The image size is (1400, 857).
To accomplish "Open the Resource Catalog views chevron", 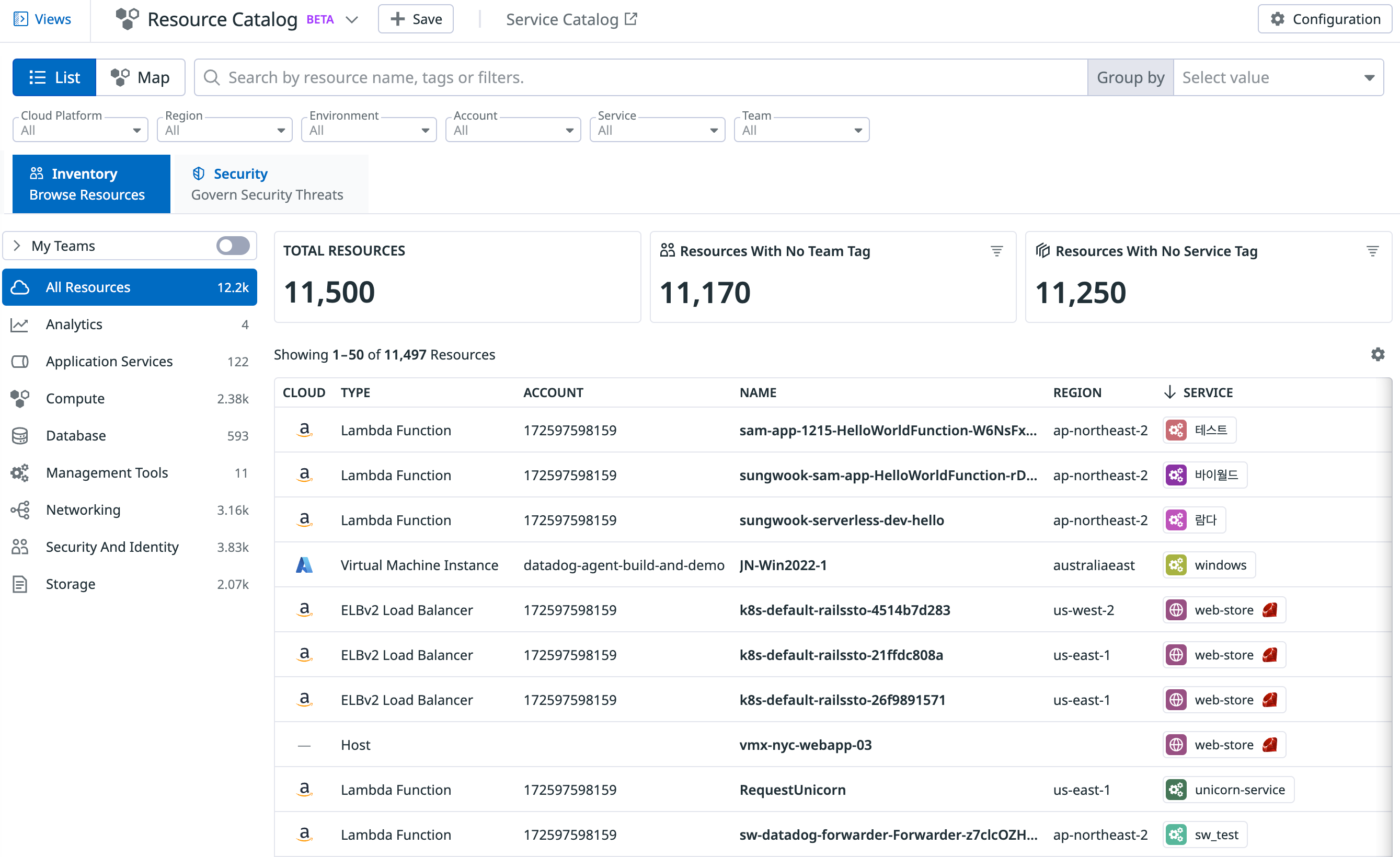I will tap(352, 19).
